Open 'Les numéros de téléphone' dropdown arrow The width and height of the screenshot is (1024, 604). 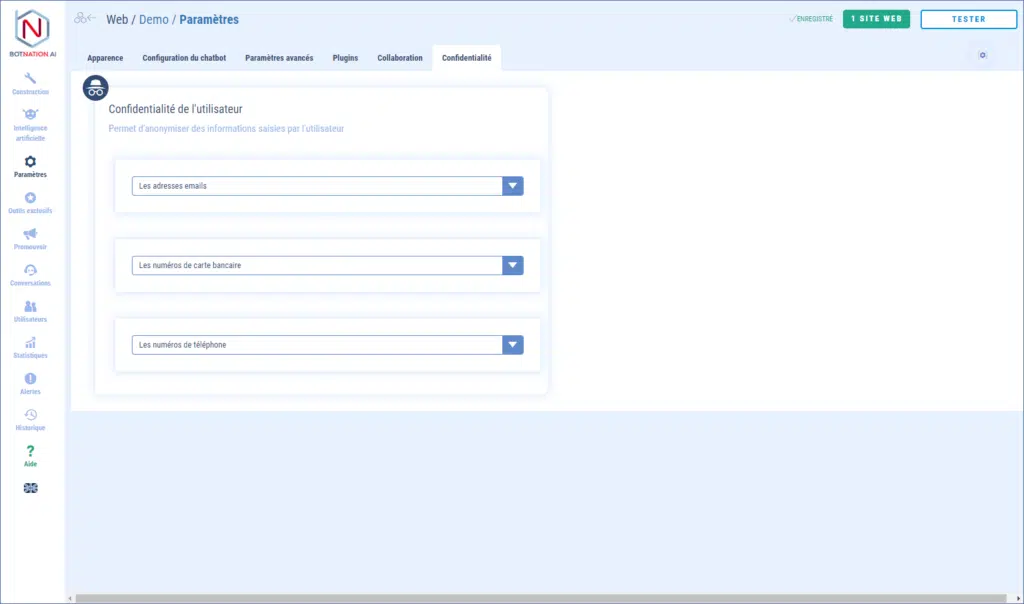512,345
